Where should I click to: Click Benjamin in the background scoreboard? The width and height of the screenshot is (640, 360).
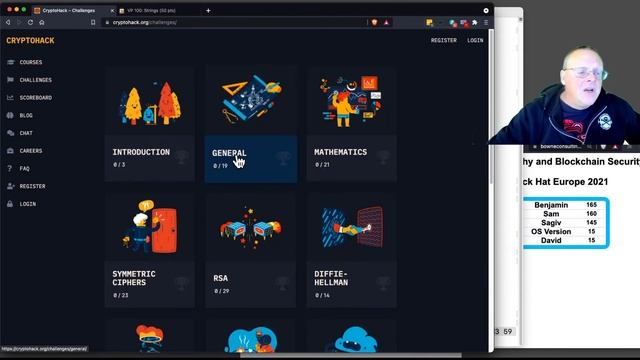click(x=551, y=205)
